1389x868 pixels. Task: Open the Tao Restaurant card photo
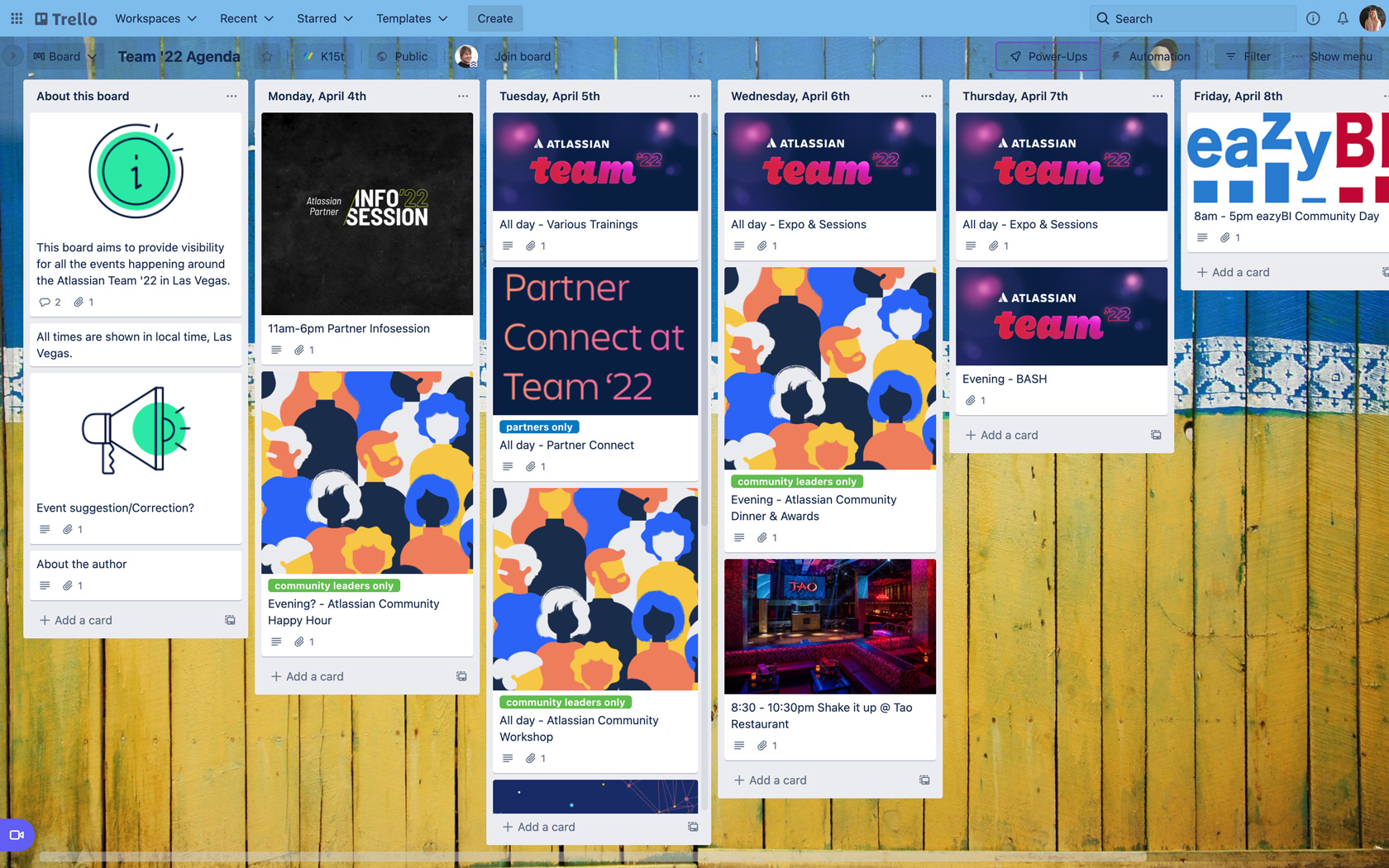(830, 627)
